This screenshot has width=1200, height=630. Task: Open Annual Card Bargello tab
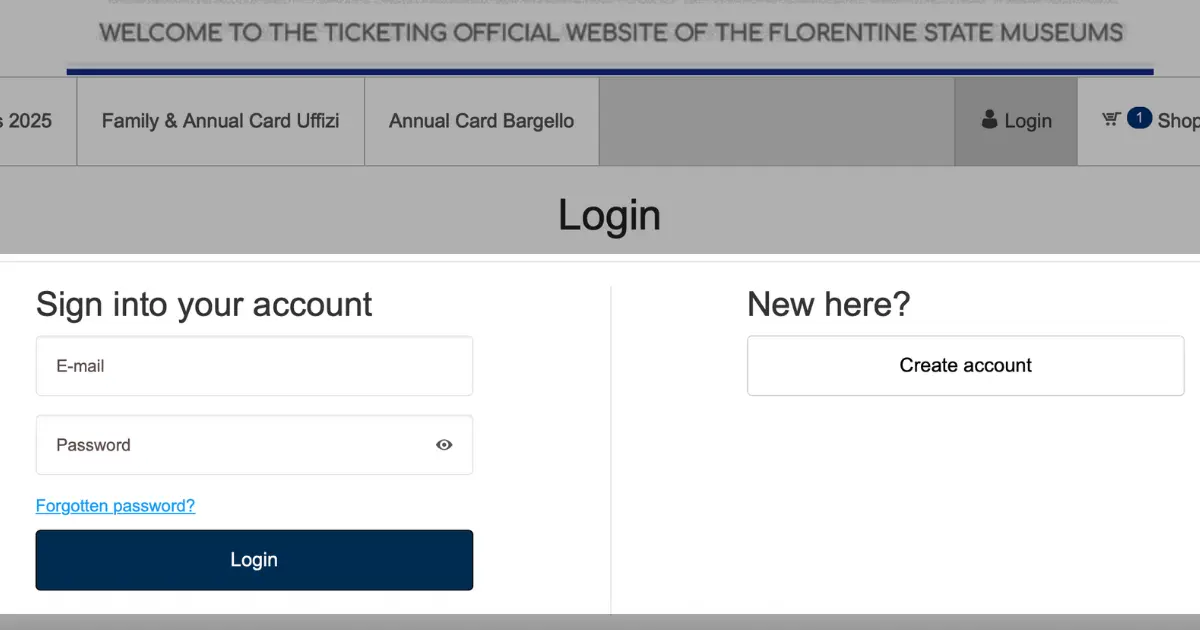click(x=482, y=121)
